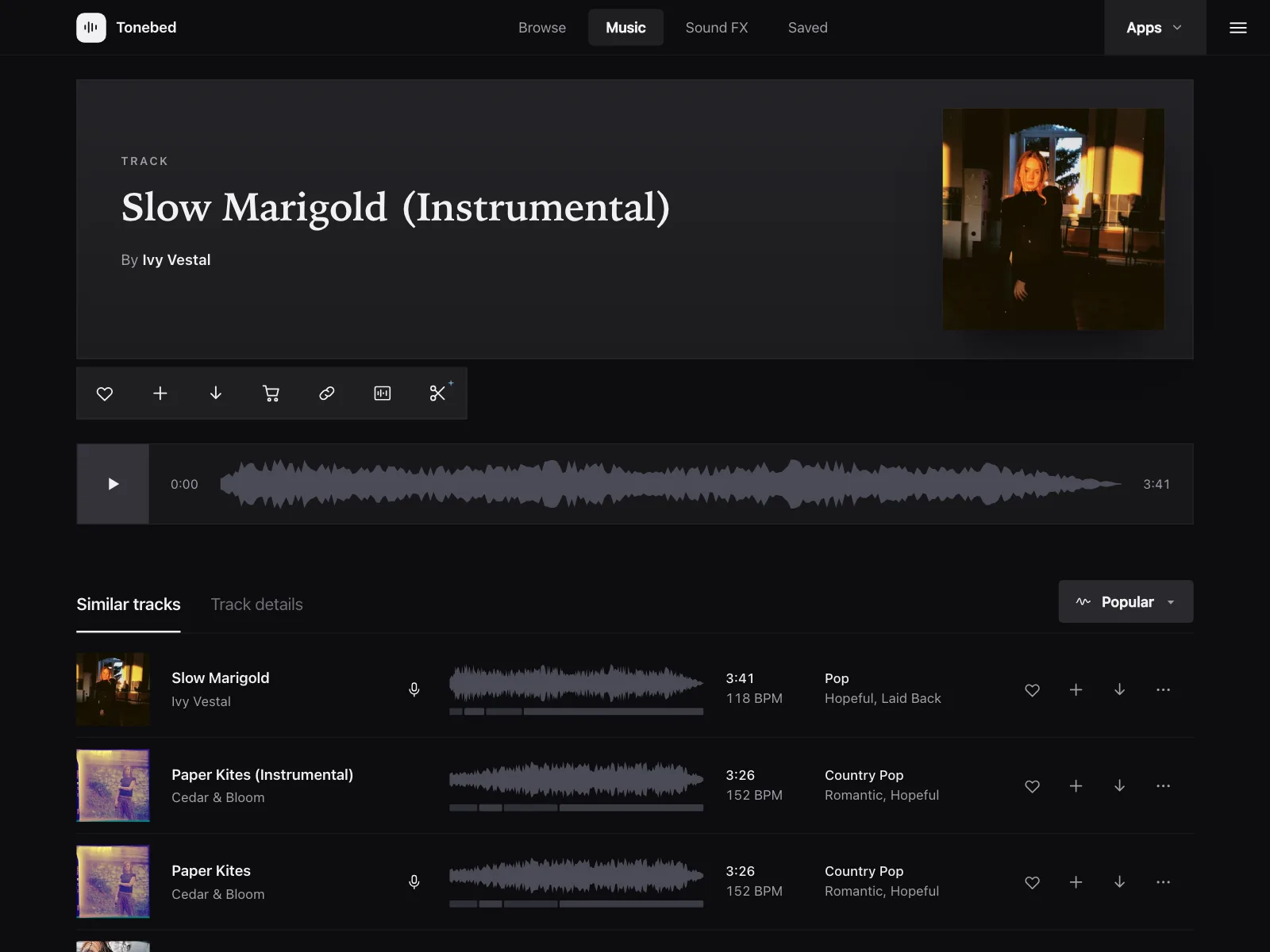Add Slow Marigold row to playlist
The width and height of the screenshot is (1270, 952).
pos(1076,690)
